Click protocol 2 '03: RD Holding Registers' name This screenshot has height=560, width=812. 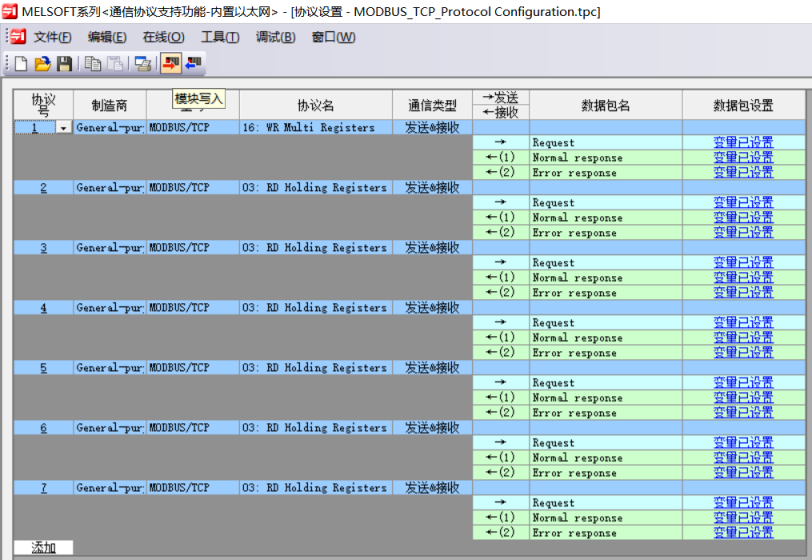click(x=314, y=188)
